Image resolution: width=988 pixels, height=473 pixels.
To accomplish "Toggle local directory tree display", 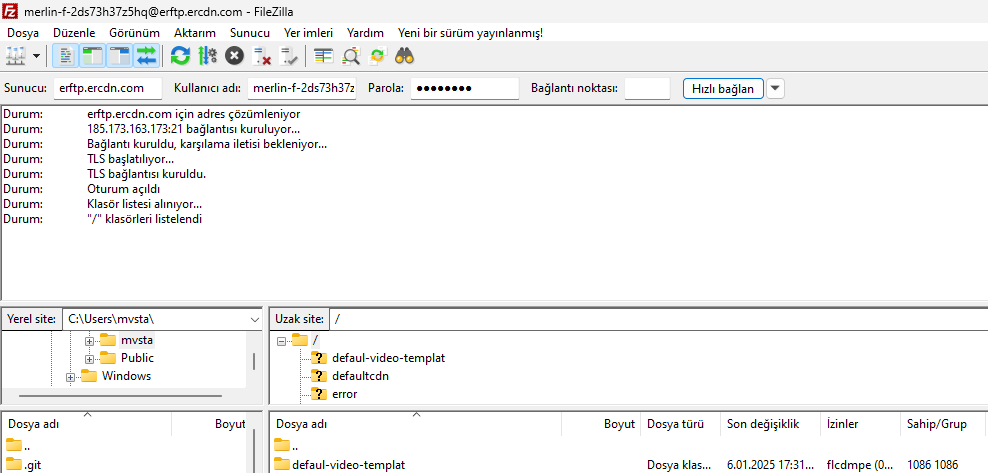I will (92, 56).
